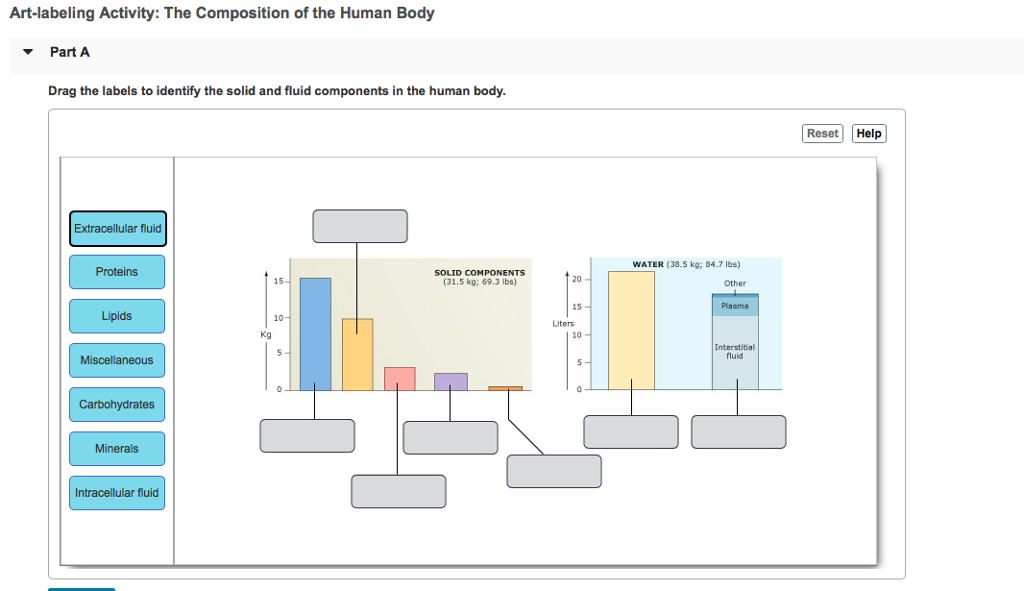Click the teal bar below the activity panel
Image resolution: width=1024 pixels, height=591 pixels.
click(x=82, y=590)
